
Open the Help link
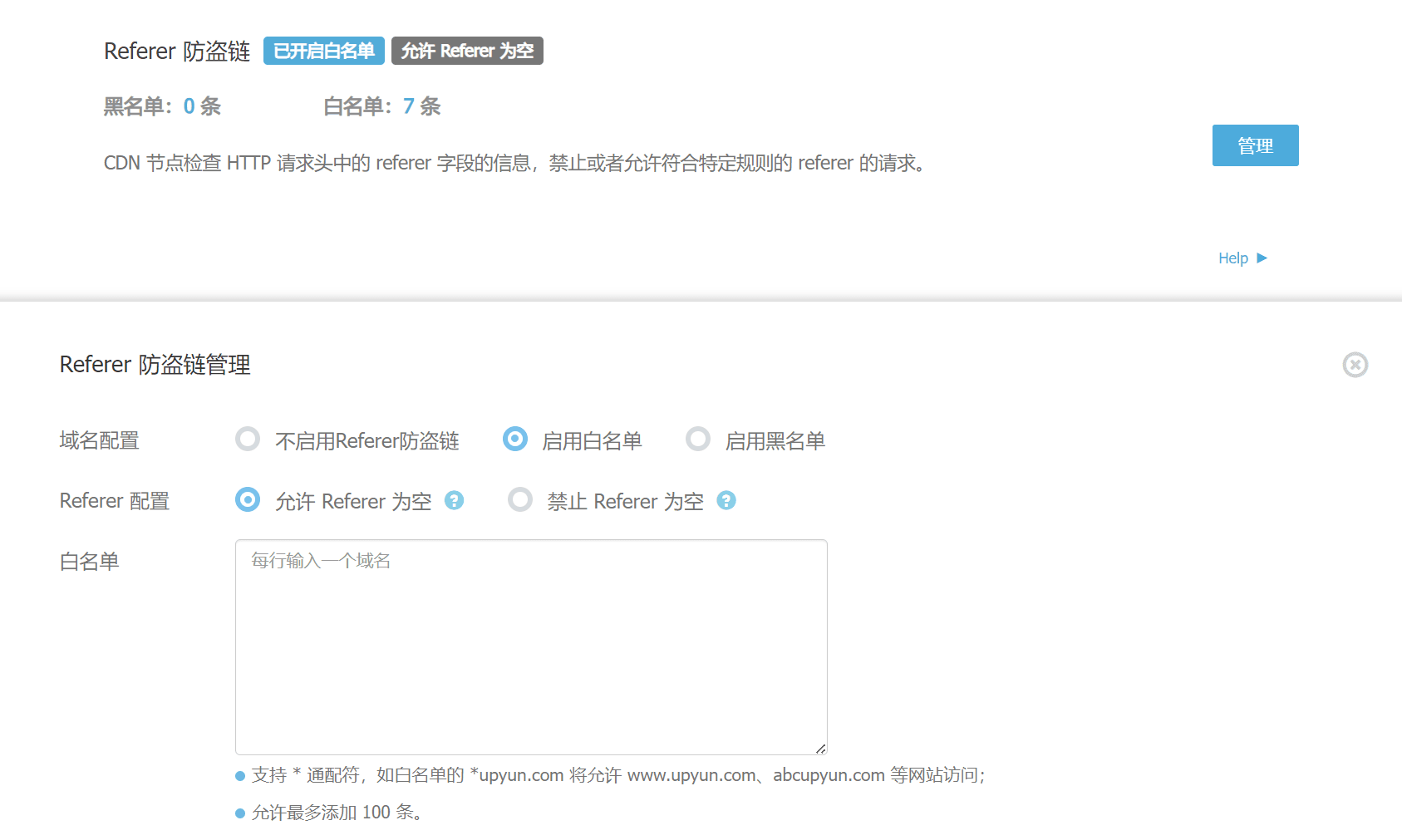coord(1233,258)
